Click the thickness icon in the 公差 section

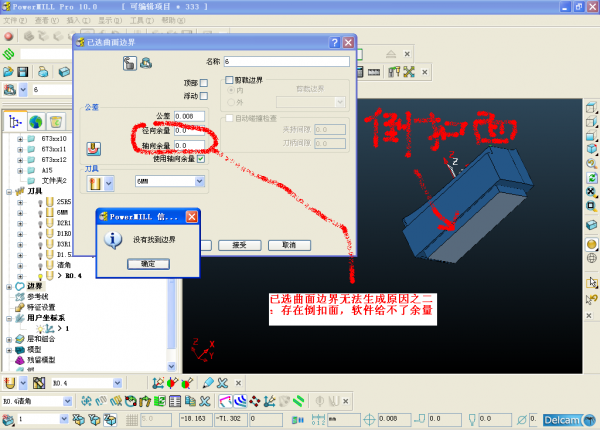click(x=94, y=149)
